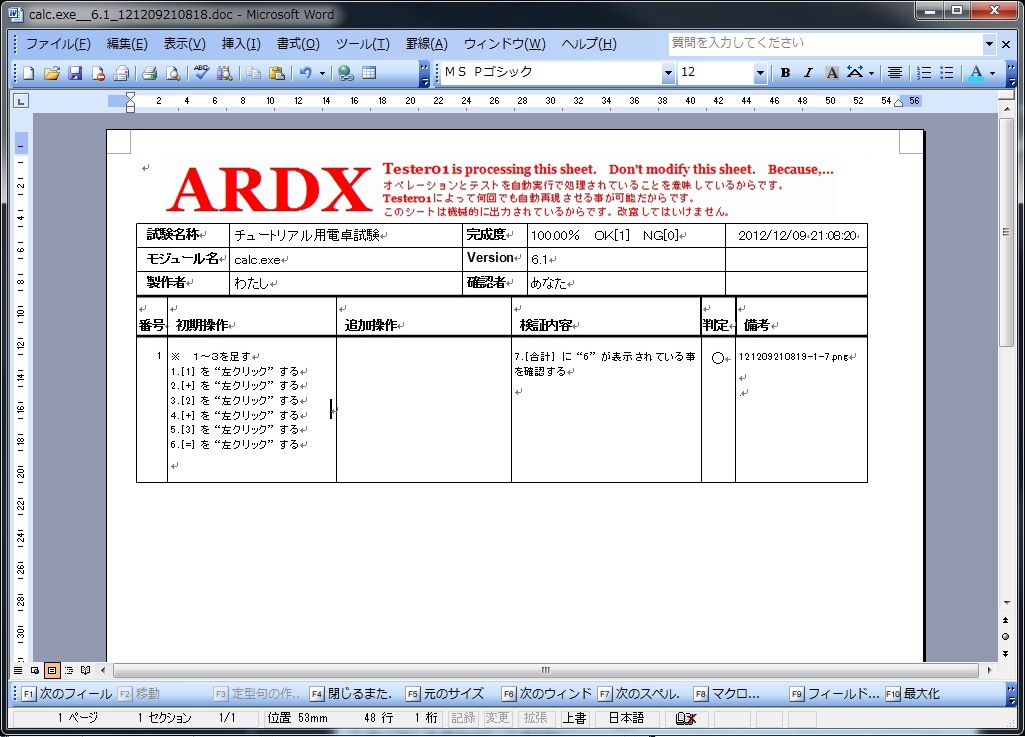1025x737 pixels.
Task: Expand the Formatting toolbar options
Action: (x=1011, y=73)
